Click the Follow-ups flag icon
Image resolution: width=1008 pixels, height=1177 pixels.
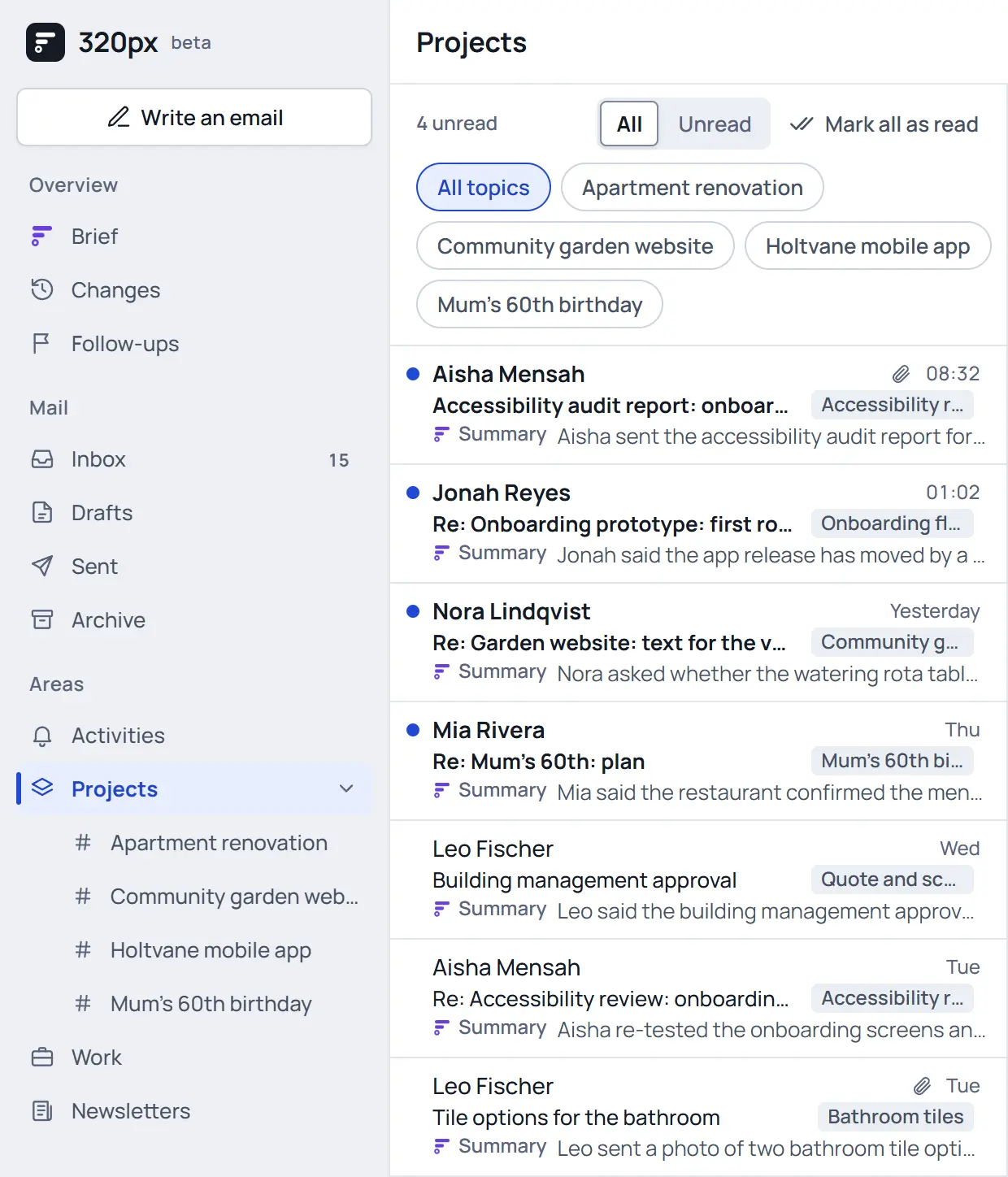click(41, 343)
